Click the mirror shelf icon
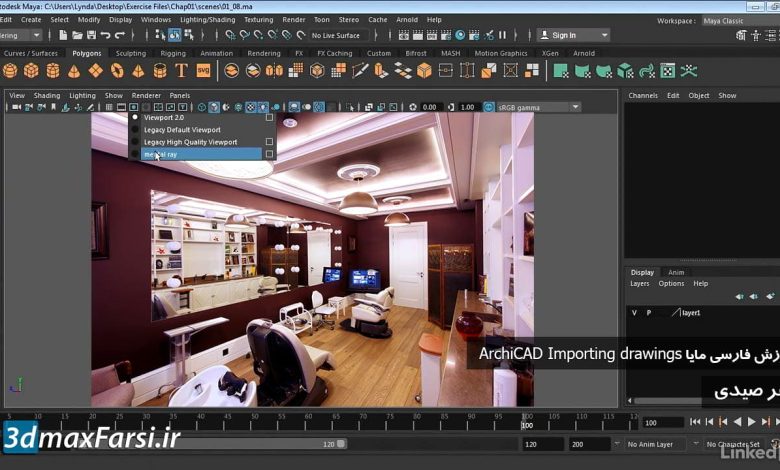 (x=274, y=71)
